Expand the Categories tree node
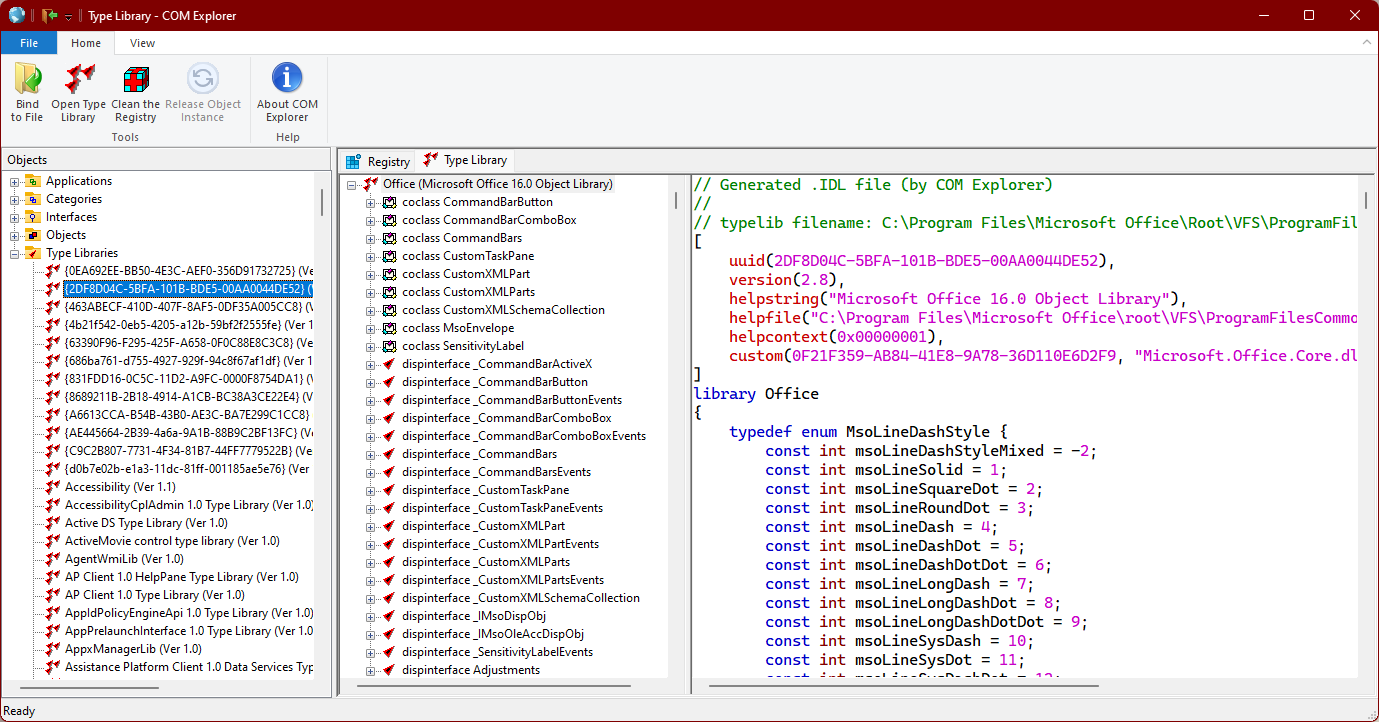 [15, 200]
